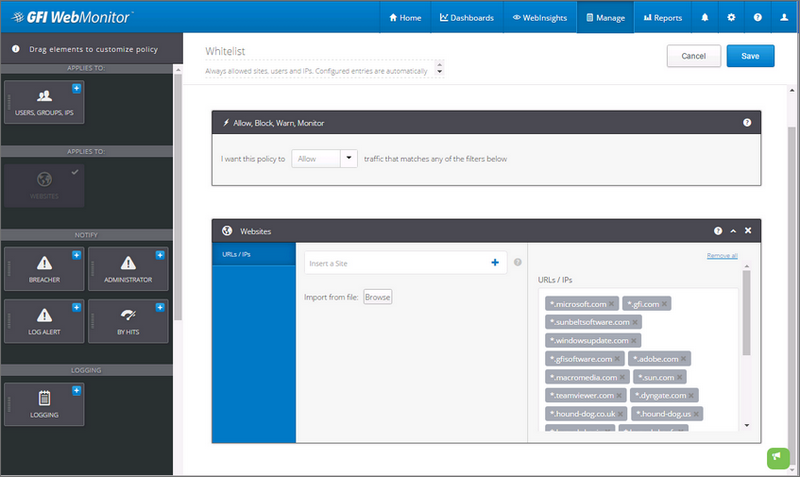Click the URL list scroll down arrow

point(747,425)
